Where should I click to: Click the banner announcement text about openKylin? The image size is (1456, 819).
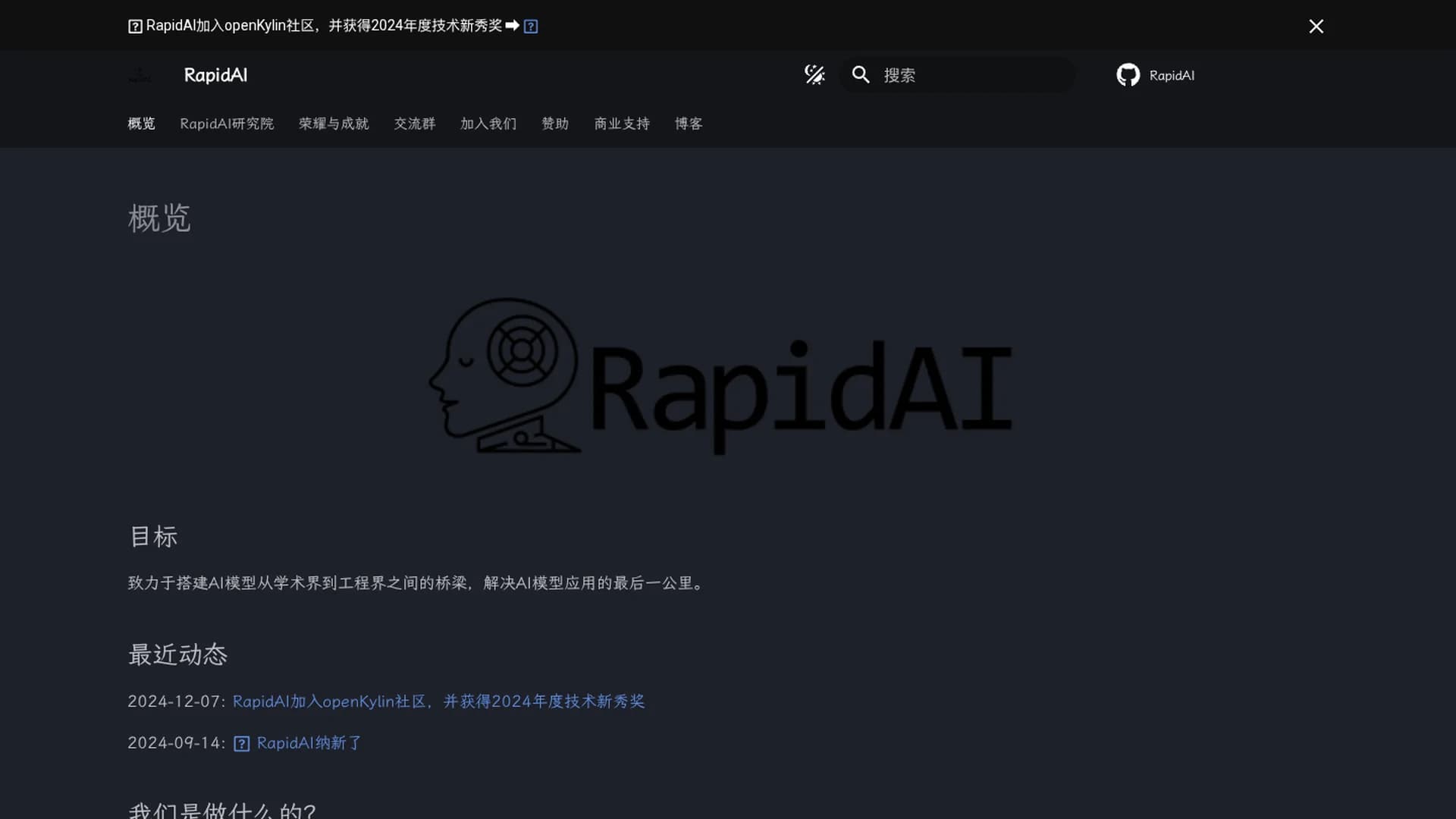pos(324,26)
